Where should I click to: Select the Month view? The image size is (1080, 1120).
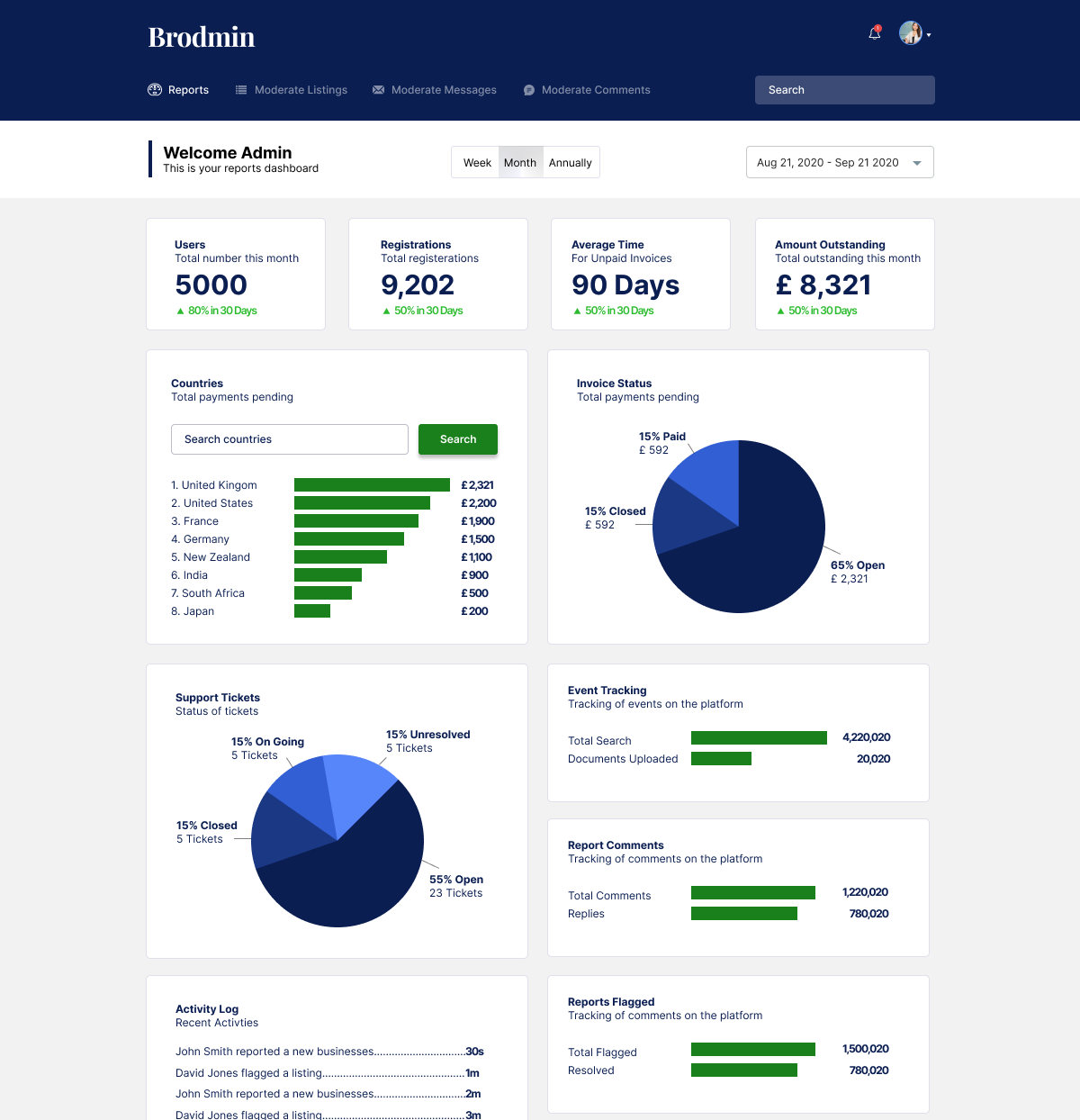pyautogui.click(x=520, y=163)
